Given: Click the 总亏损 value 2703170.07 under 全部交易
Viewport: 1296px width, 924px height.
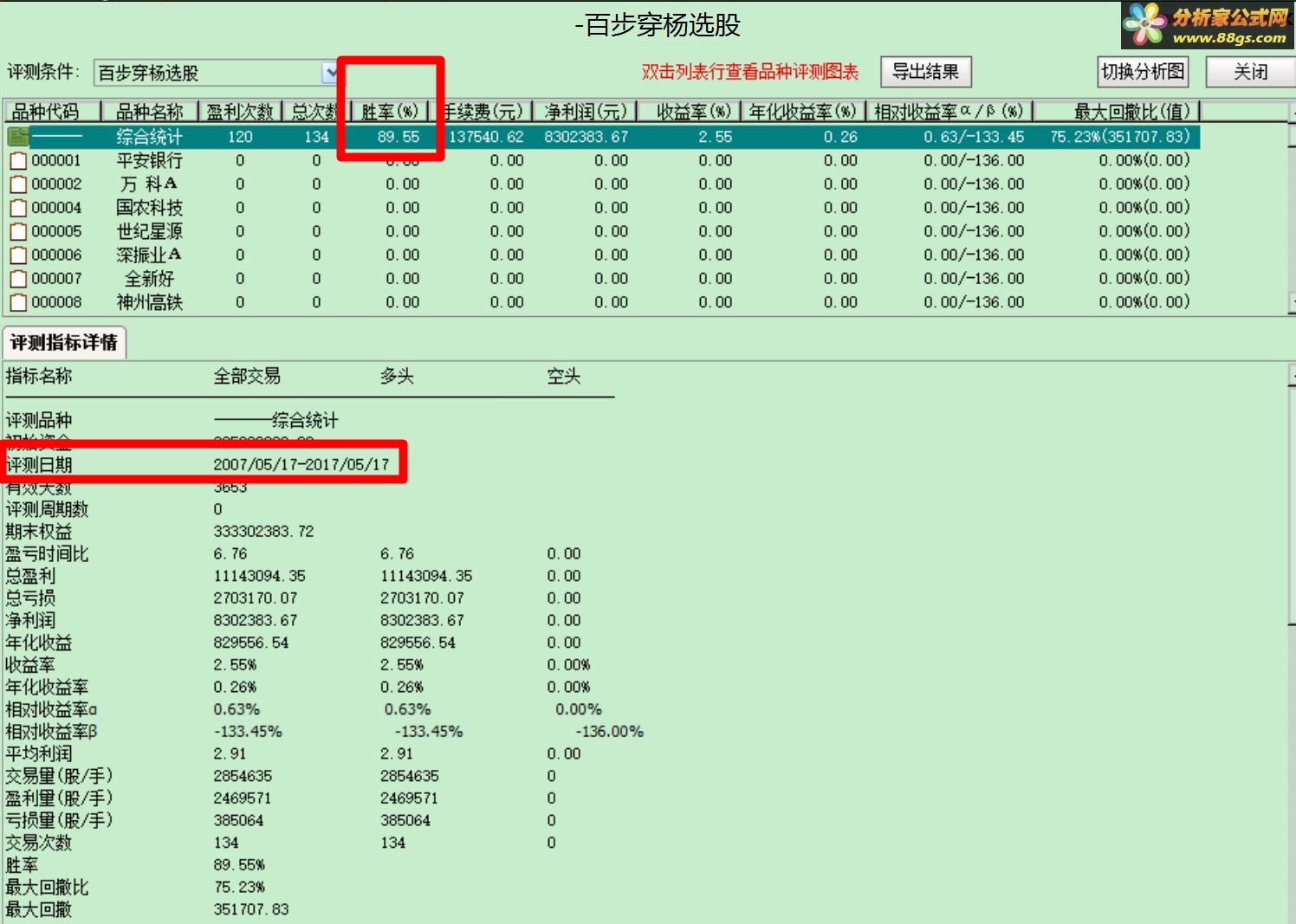Looking at the screenshot, I should coord(256,598).
